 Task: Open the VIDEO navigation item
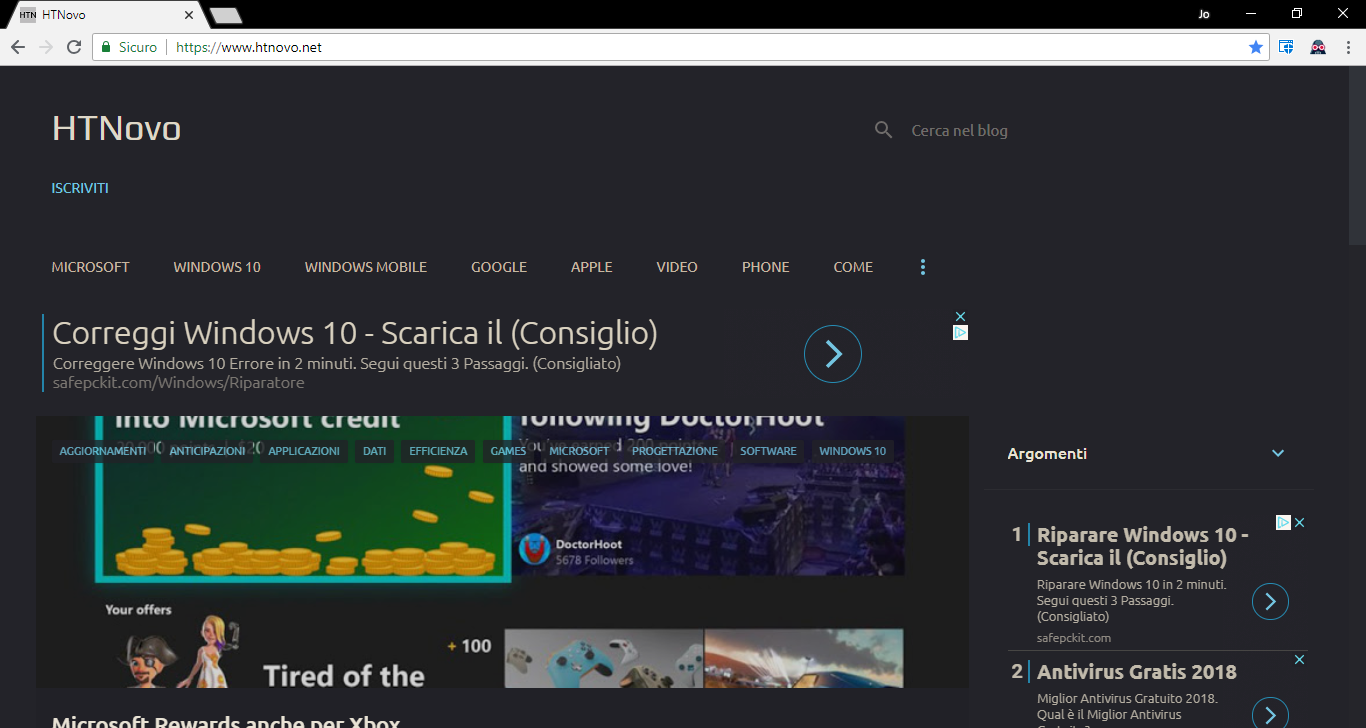[677, 267]
